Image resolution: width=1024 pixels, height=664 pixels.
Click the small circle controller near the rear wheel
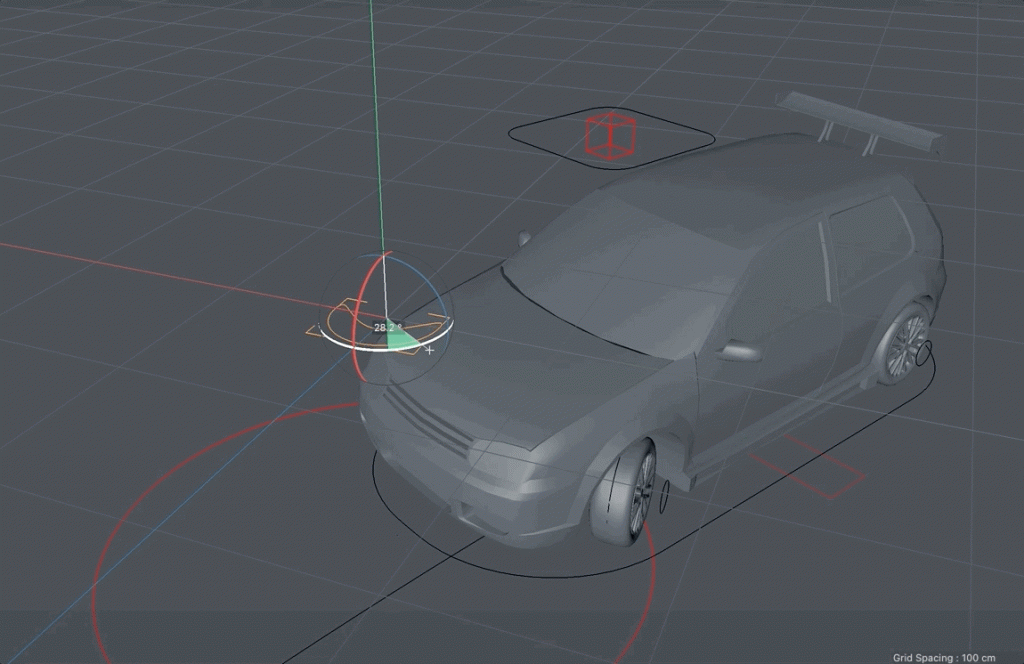click(924, 353)
